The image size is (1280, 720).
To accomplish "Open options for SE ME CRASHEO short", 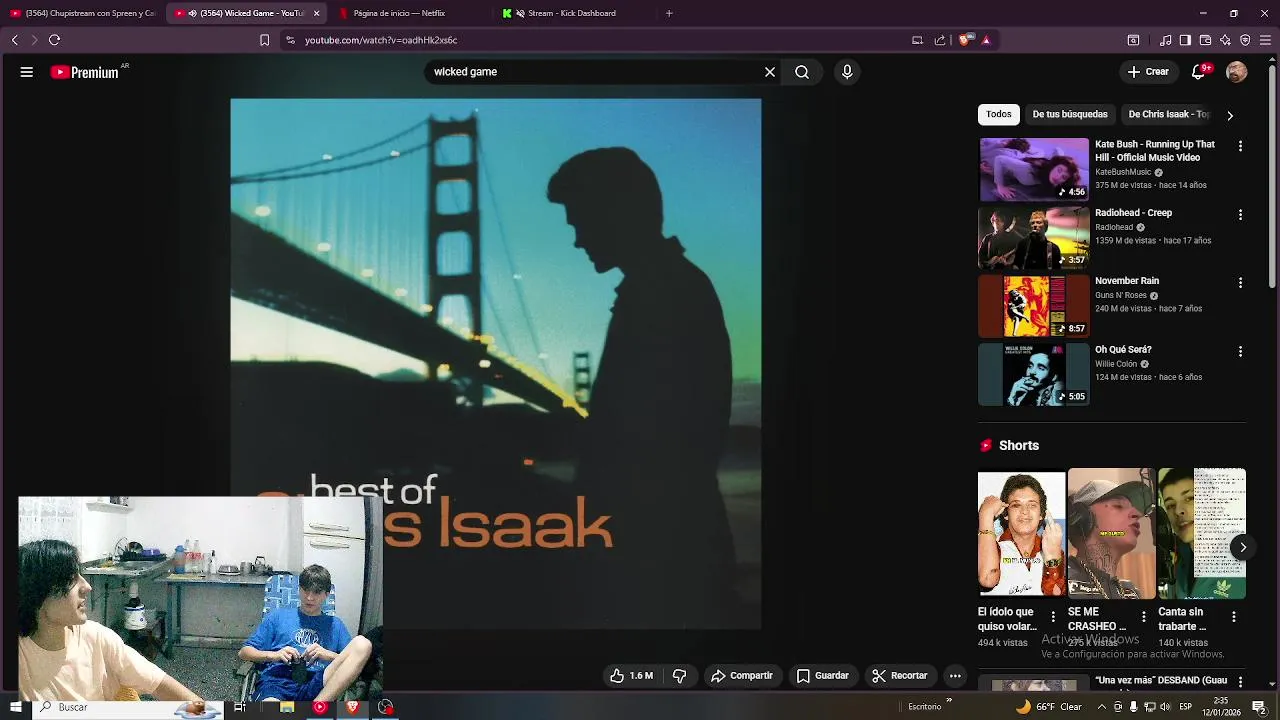I will click(x=1143, y=617).
